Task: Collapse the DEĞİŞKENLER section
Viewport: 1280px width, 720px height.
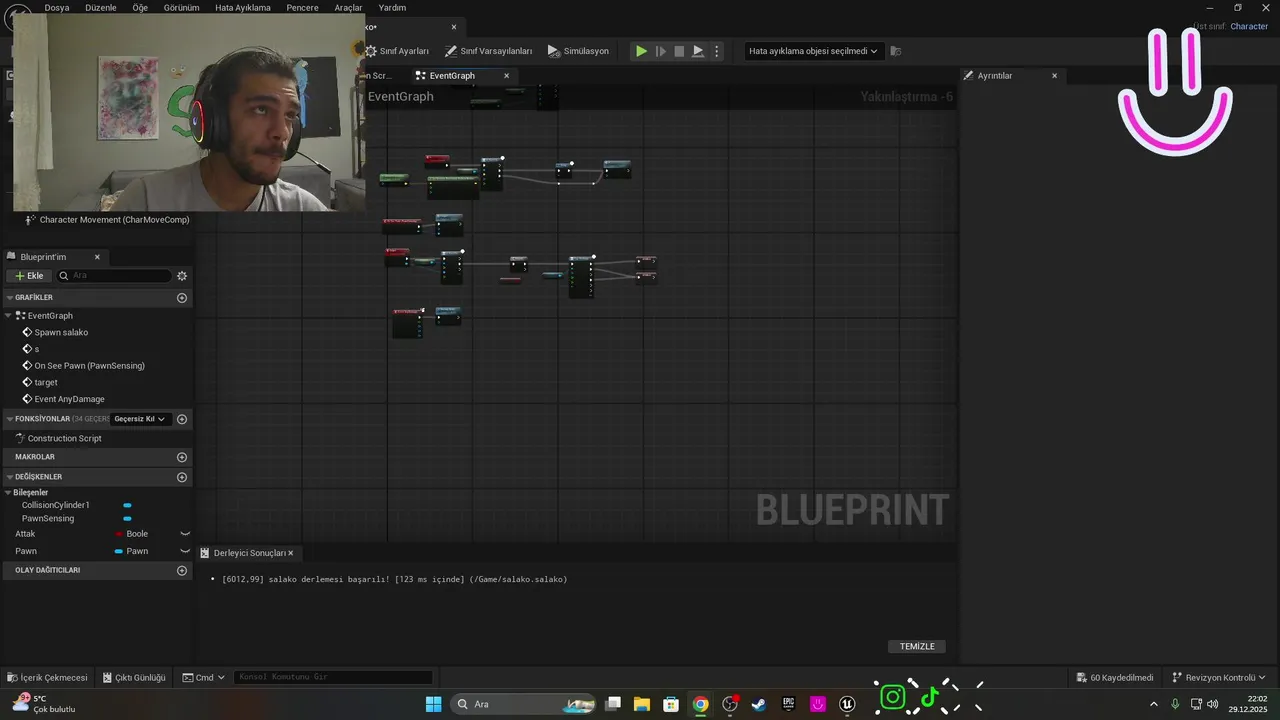Action: click(x=9, y=477)
